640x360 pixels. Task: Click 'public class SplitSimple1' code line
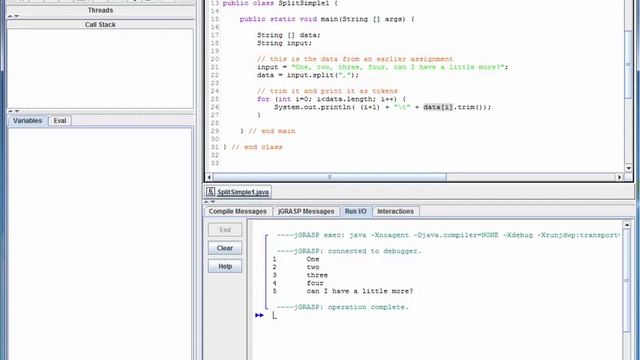(280, 3)
